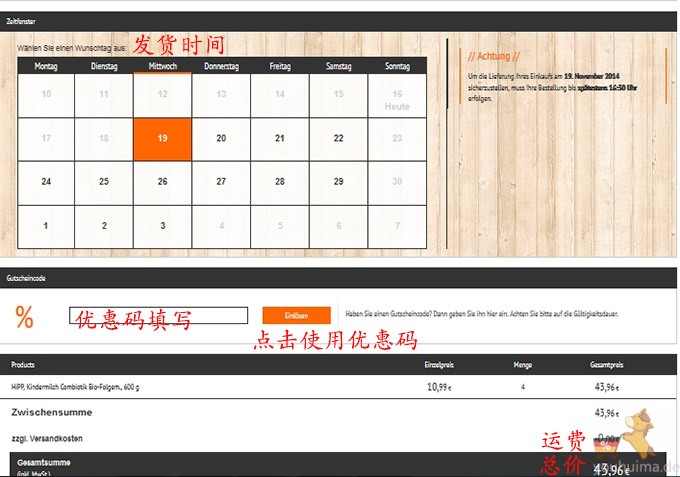Select Saturday the 22nd in calendar
This screenshot has height=477, width=680.
[338, 139]
